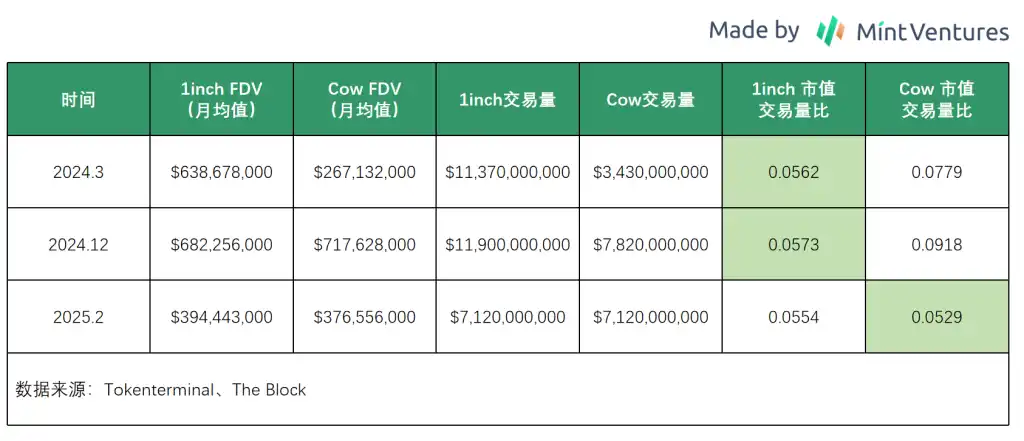This screenshot has height=441, width=1024.
Task: Select the 2025.2 row date cell
Action: 78,317
